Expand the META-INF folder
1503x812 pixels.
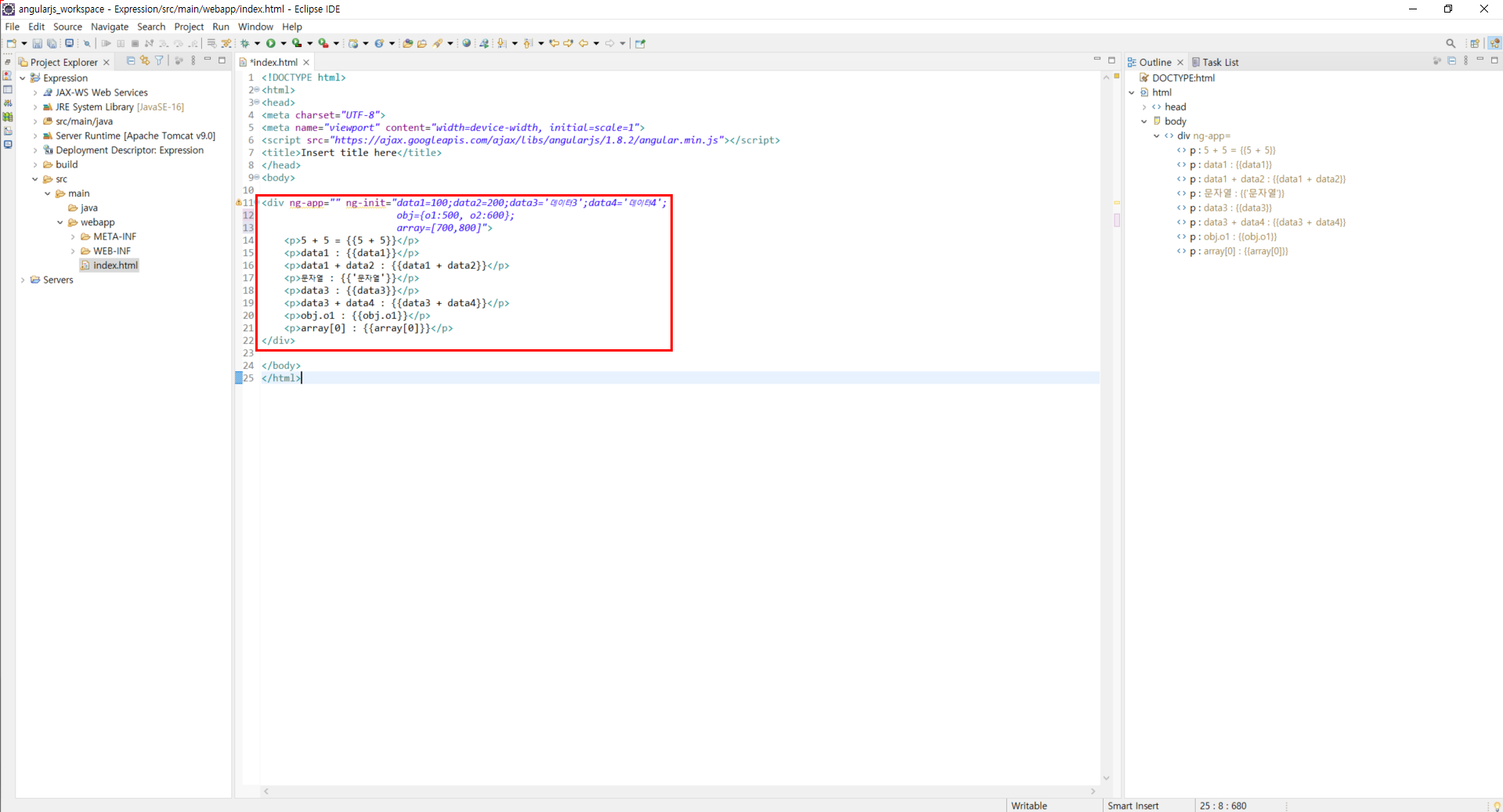point(73,236)
